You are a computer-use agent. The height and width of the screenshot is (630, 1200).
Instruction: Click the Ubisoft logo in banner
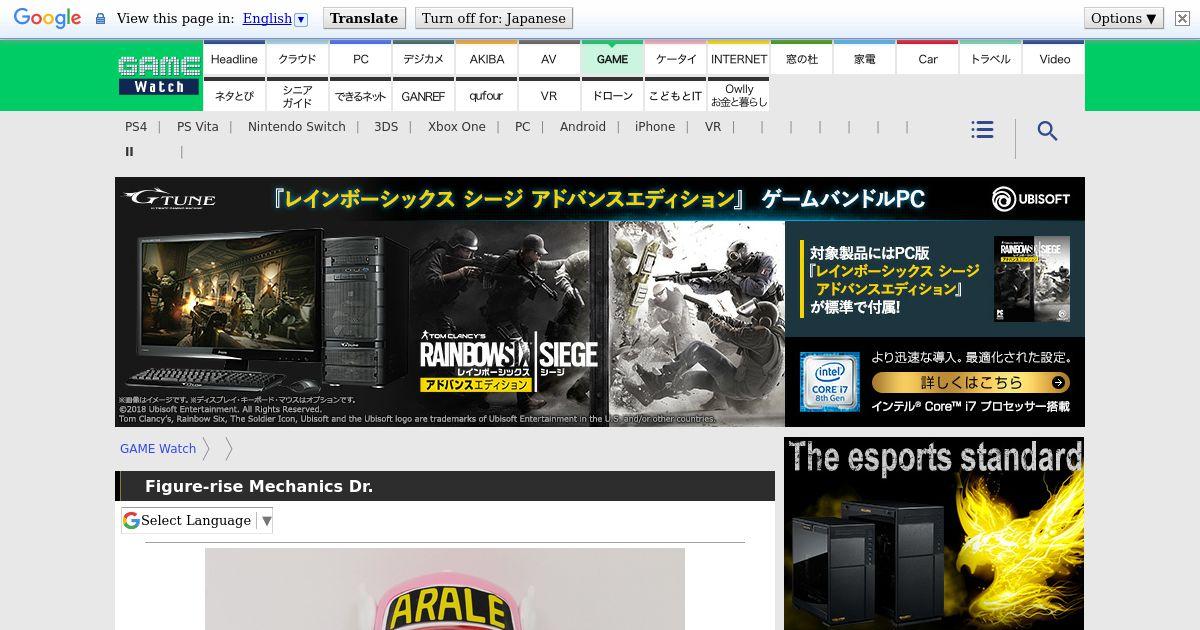pyautogui.click(x=1031, y=199)
